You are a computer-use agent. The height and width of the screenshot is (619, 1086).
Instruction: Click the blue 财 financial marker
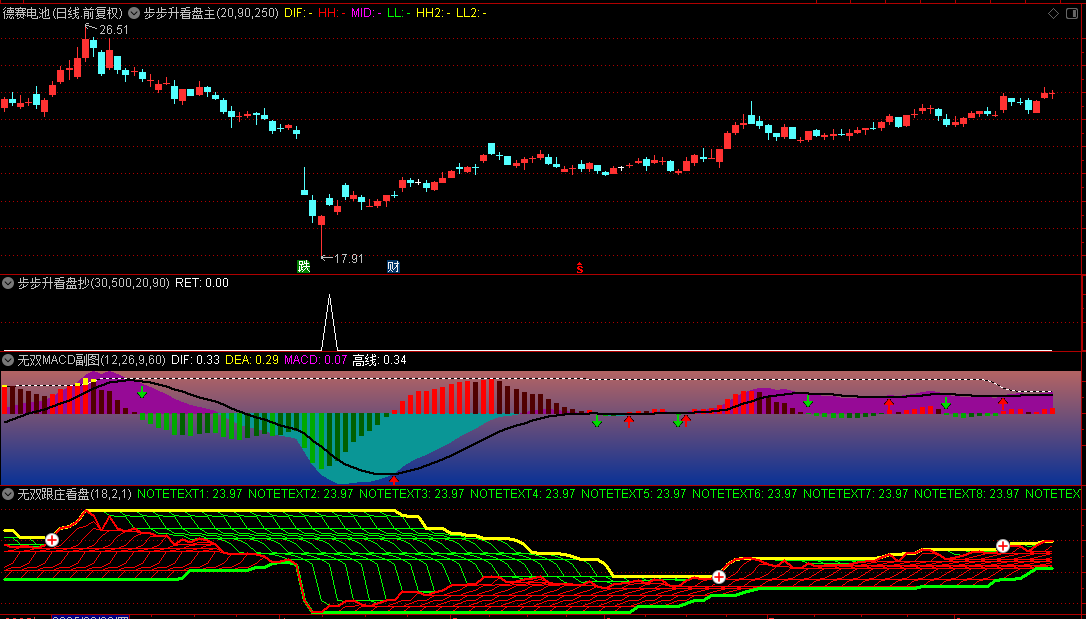[x=394, y=266]
